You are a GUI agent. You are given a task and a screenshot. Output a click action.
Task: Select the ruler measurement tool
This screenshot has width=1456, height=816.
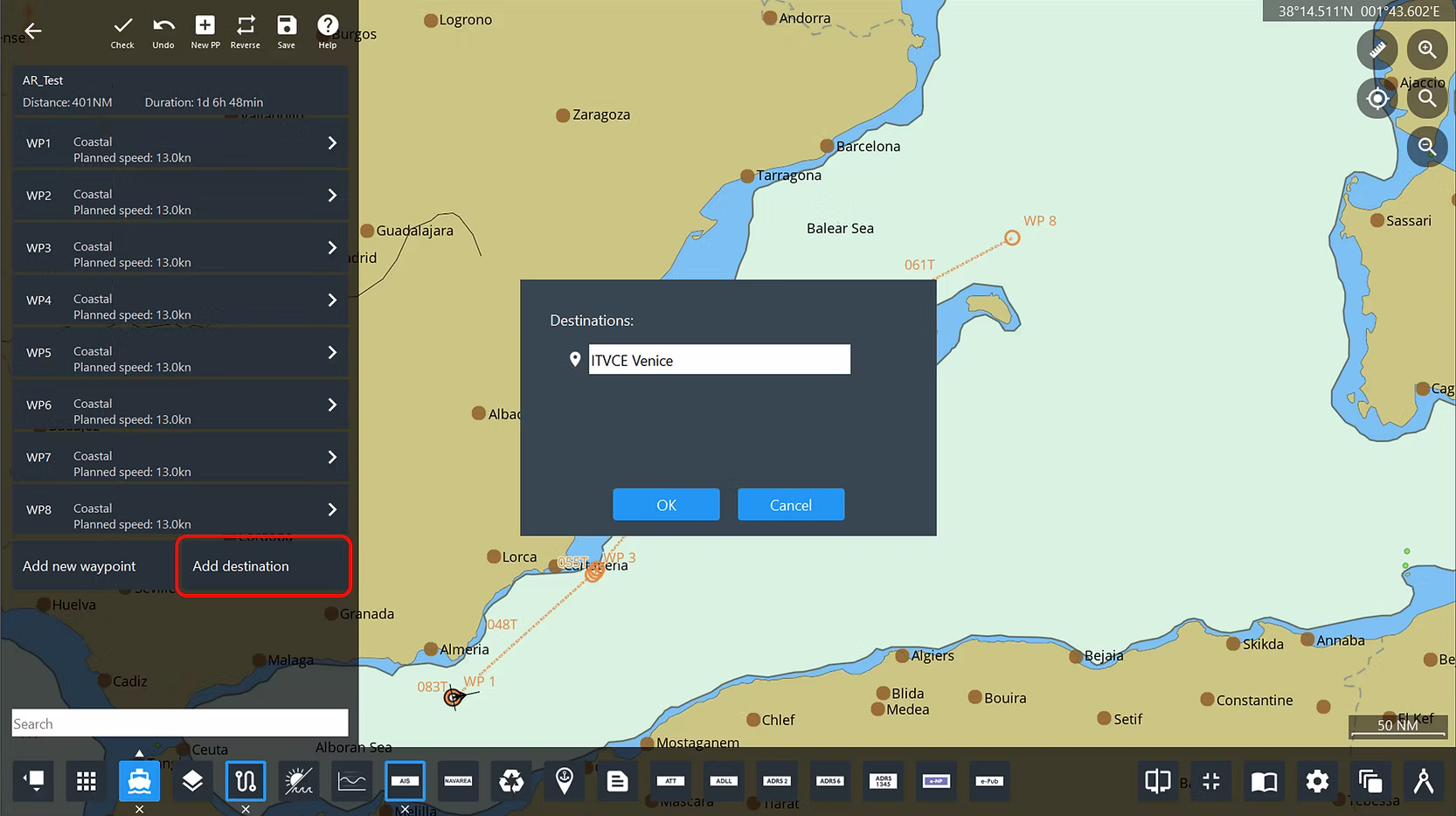pos(1377,50)
